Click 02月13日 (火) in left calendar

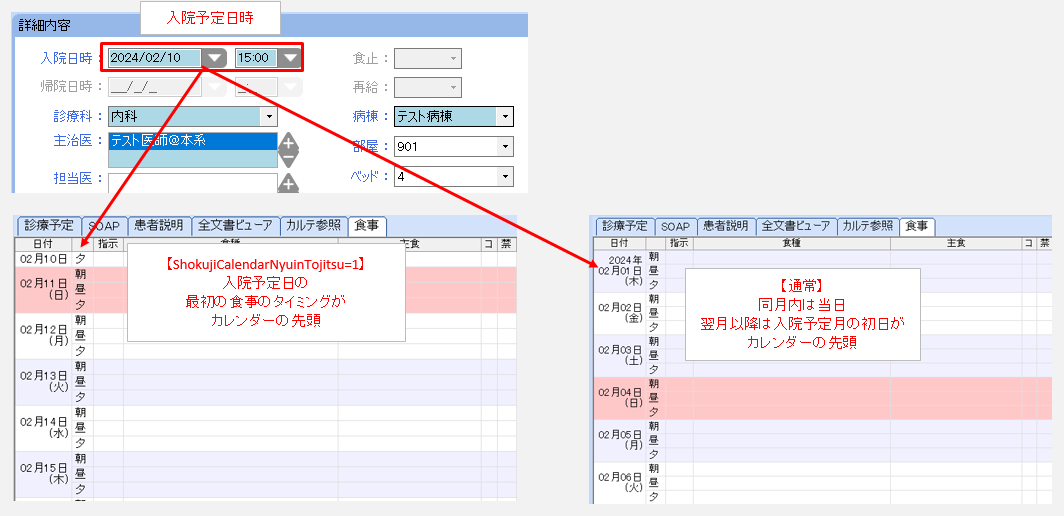43,382
